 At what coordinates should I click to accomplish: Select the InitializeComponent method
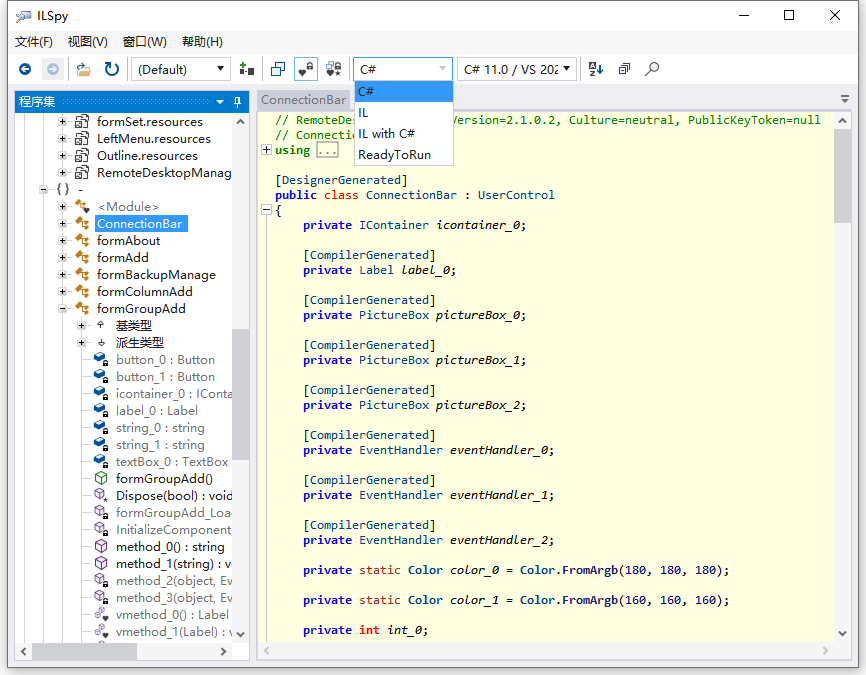coord(173,530)
